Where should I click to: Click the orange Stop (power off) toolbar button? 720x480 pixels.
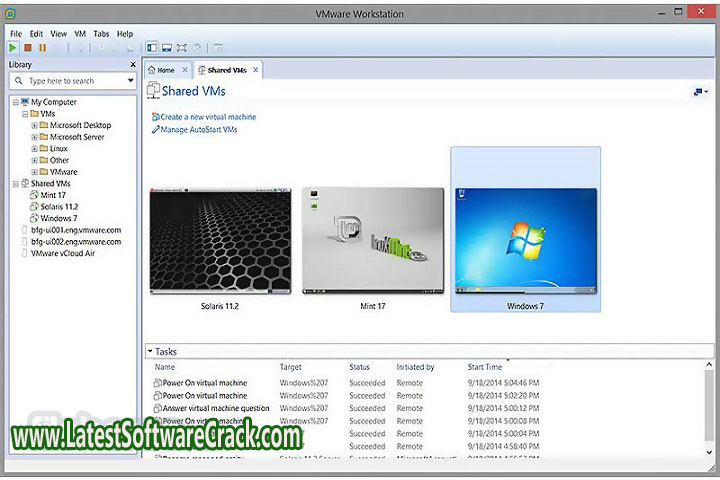pyautogui.click(x=28, y=47)
